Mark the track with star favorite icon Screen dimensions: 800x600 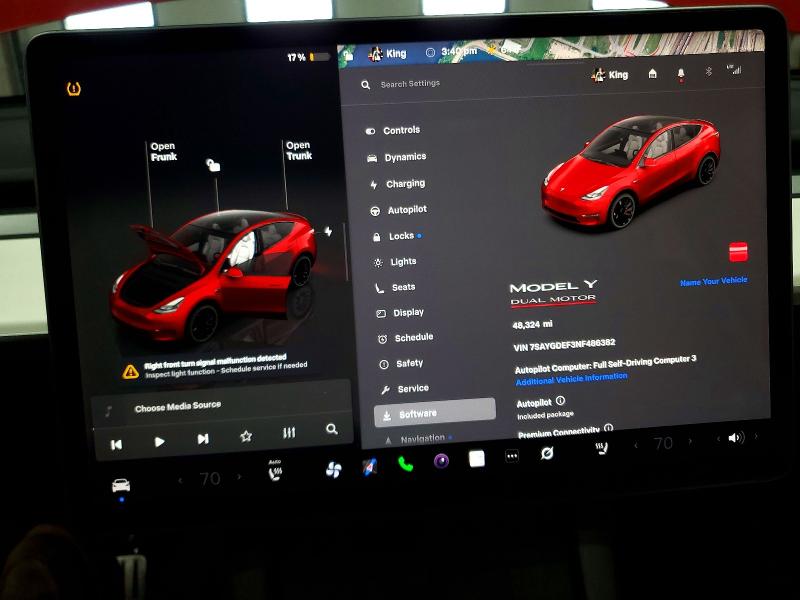(x=246, y=436)
